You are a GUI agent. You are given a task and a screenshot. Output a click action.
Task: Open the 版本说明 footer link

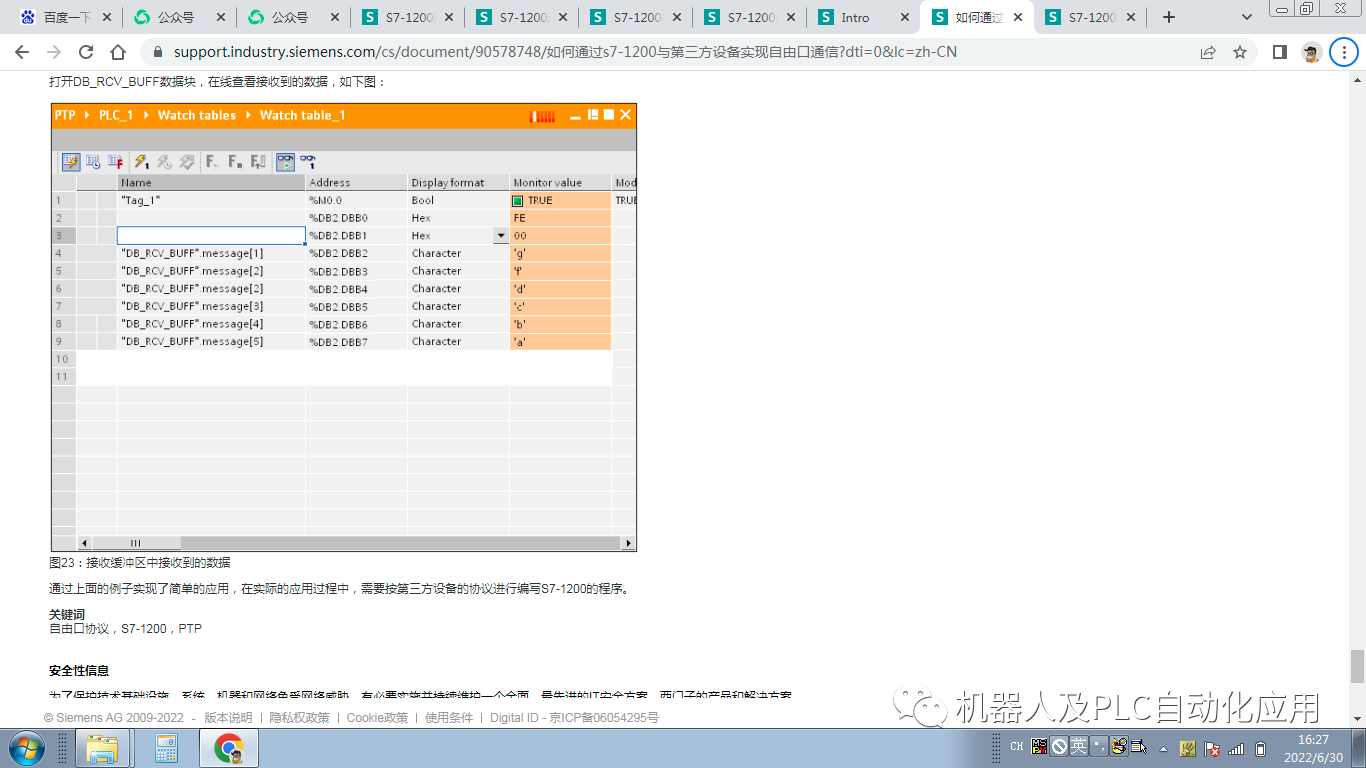pyautogui.click(x=228, y=718)
